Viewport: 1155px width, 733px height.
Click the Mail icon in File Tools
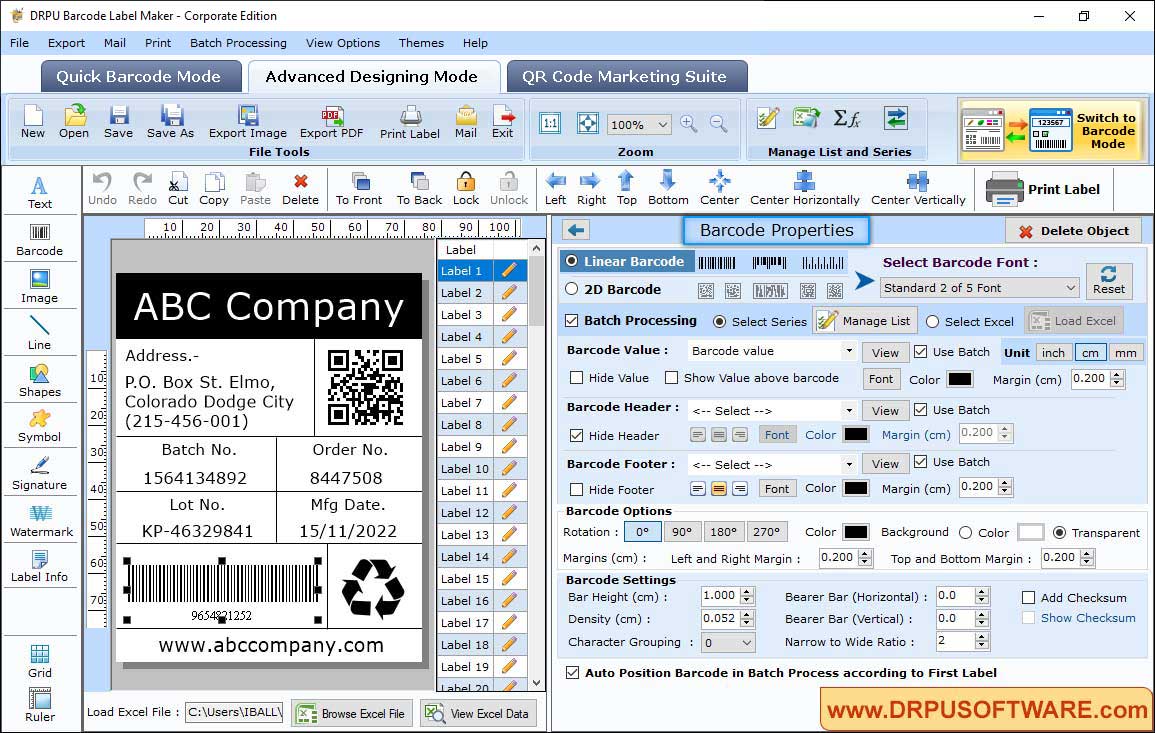[x=466, y=122]
